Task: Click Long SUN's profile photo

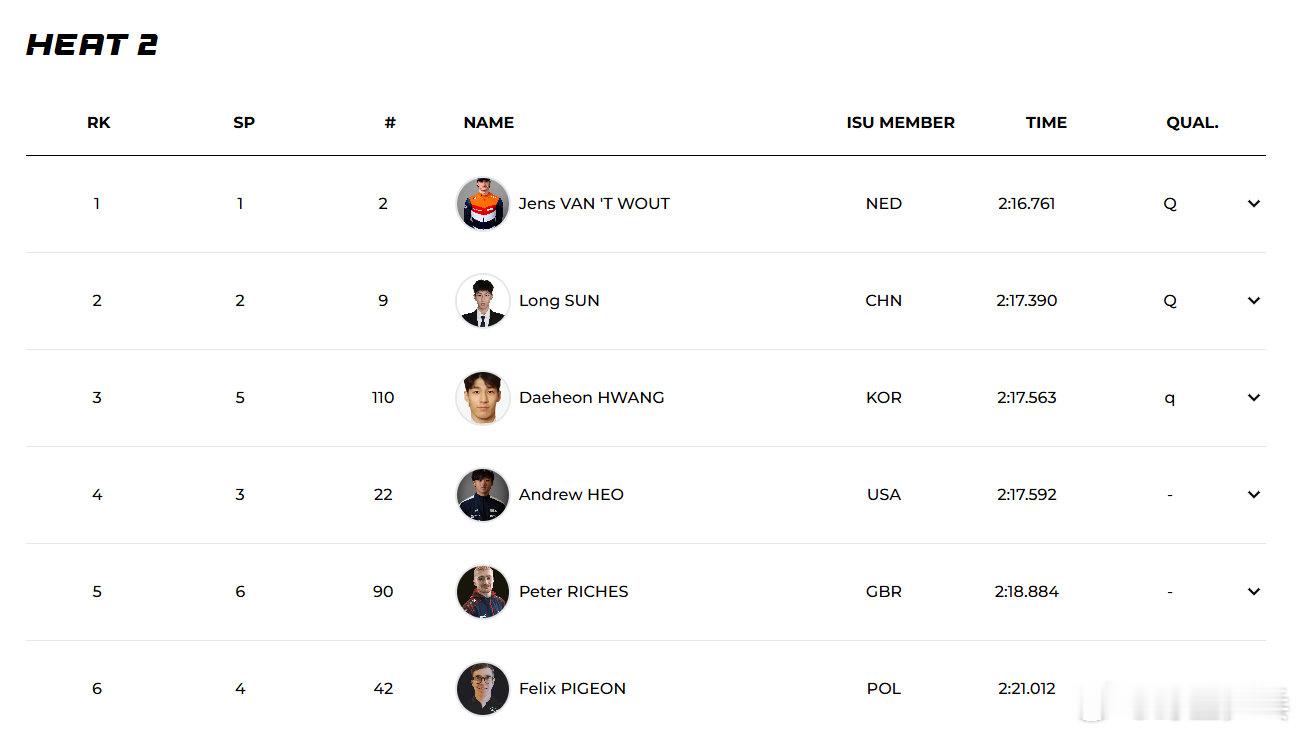Action: (483, 301)
